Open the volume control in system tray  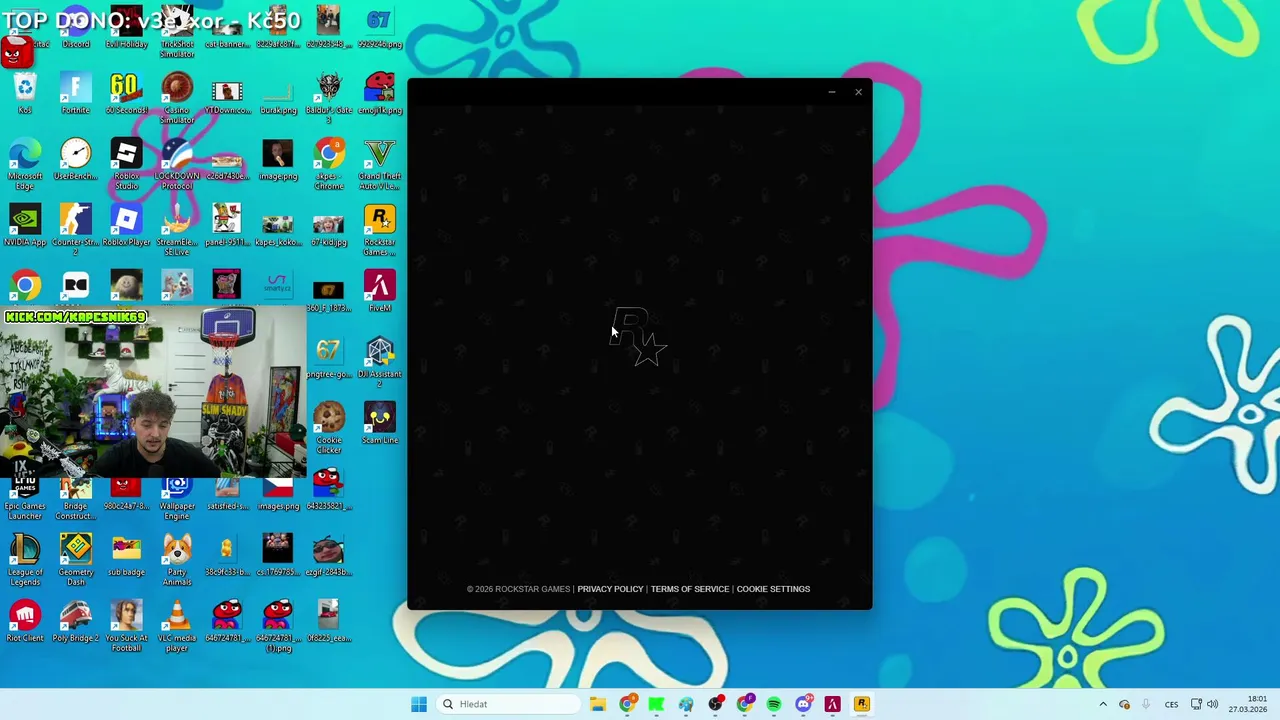point(1213,704)
